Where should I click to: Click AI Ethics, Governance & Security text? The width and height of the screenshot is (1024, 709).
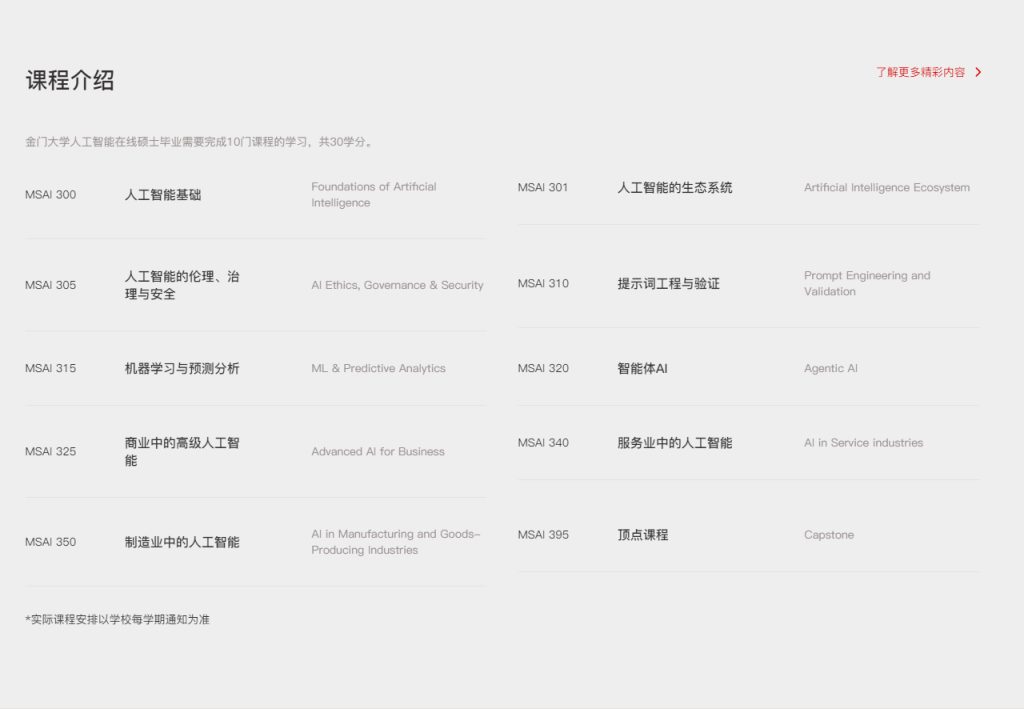[397, 285]
